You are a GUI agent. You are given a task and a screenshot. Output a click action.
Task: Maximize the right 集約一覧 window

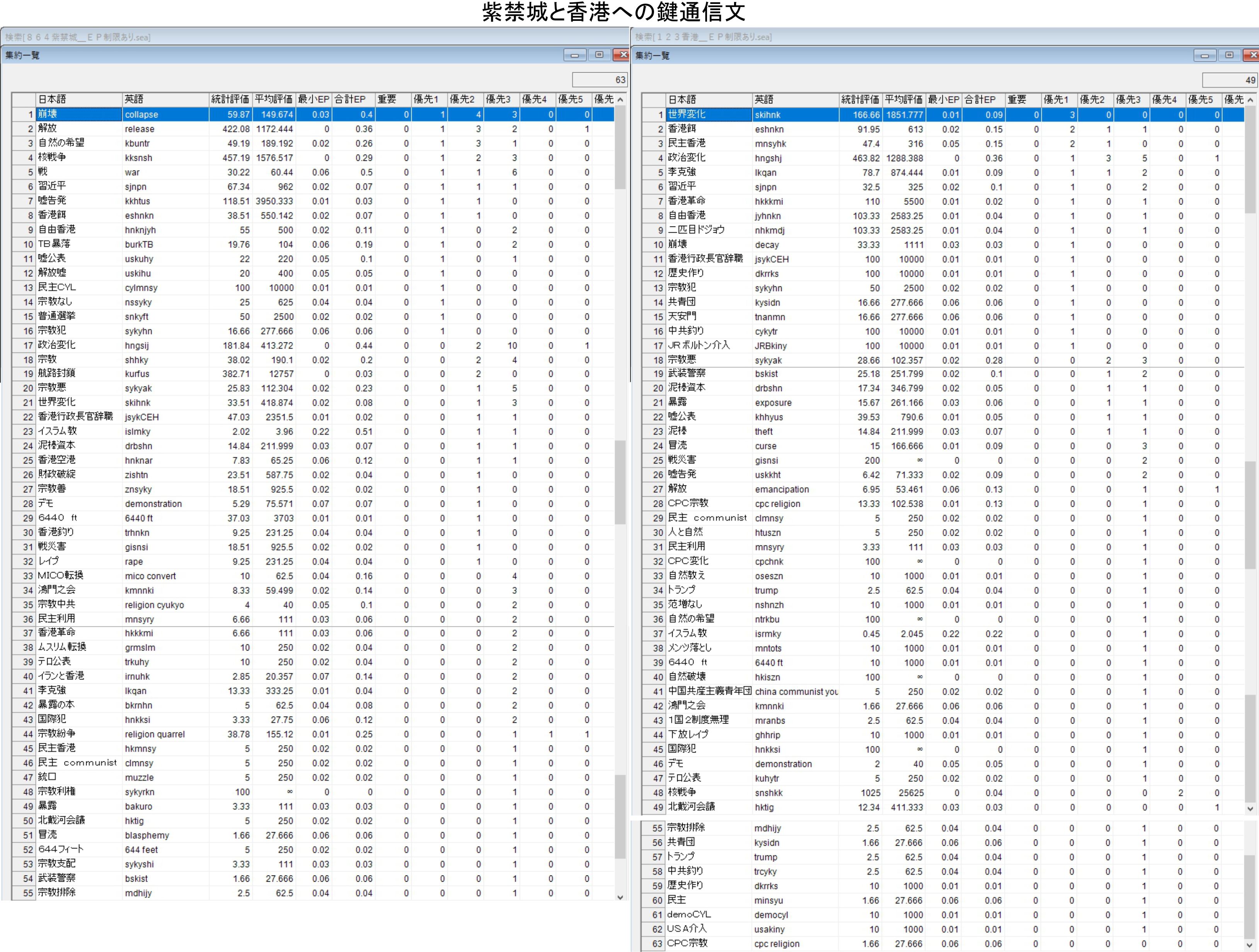[1229, 55]
